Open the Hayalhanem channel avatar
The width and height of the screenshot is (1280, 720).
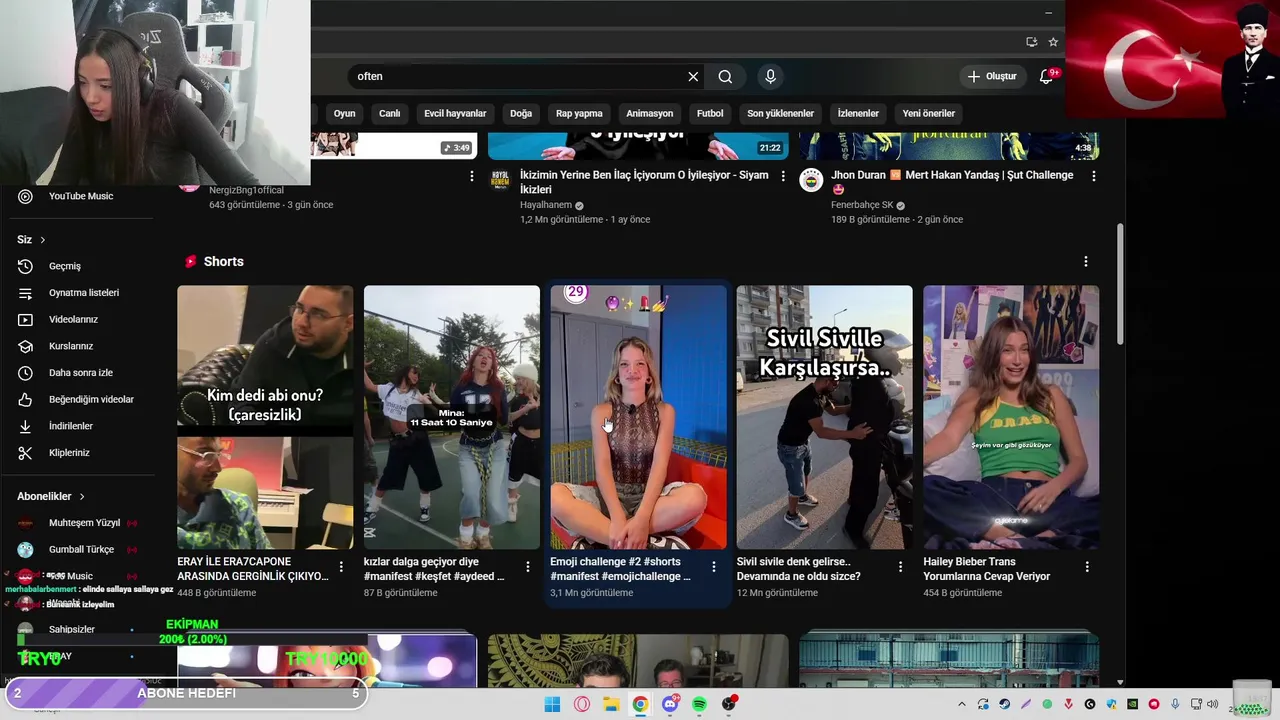pyautogui.click(x=500, y=180)
